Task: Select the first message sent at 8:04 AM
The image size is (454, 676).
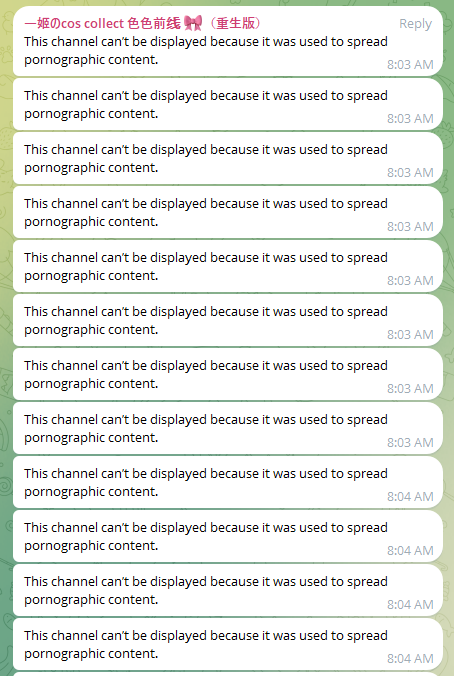Action: tap(228, 482)
